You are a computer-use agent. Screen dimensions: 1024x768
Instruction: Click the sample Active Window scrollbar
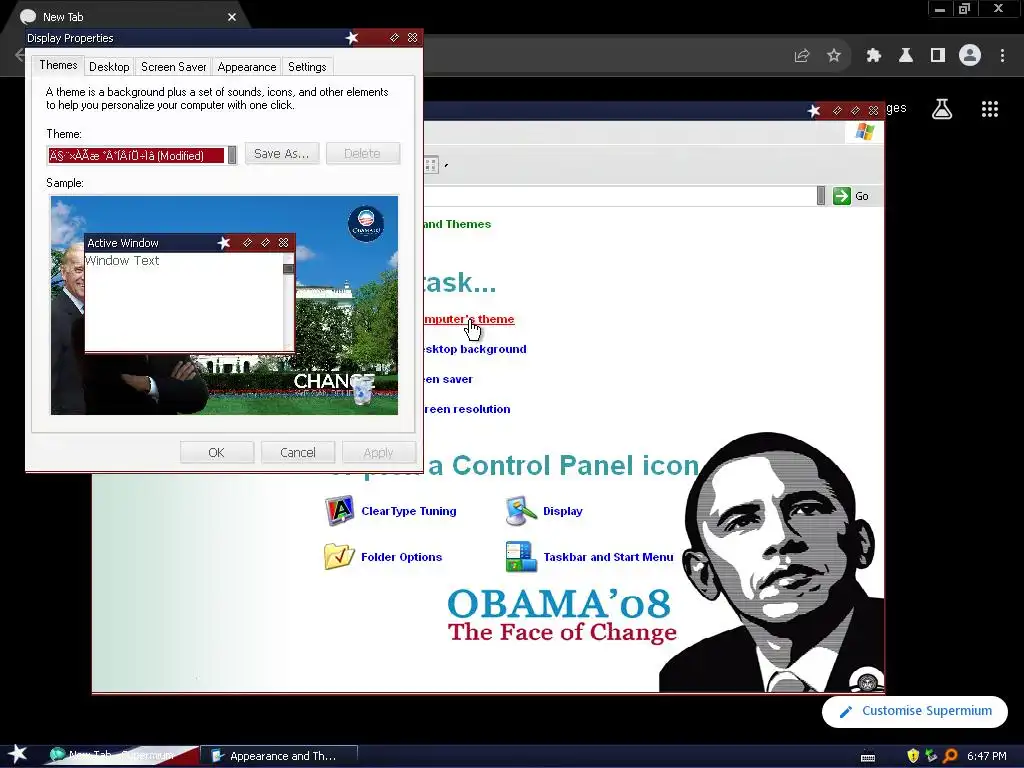click(x=288, y=302)
